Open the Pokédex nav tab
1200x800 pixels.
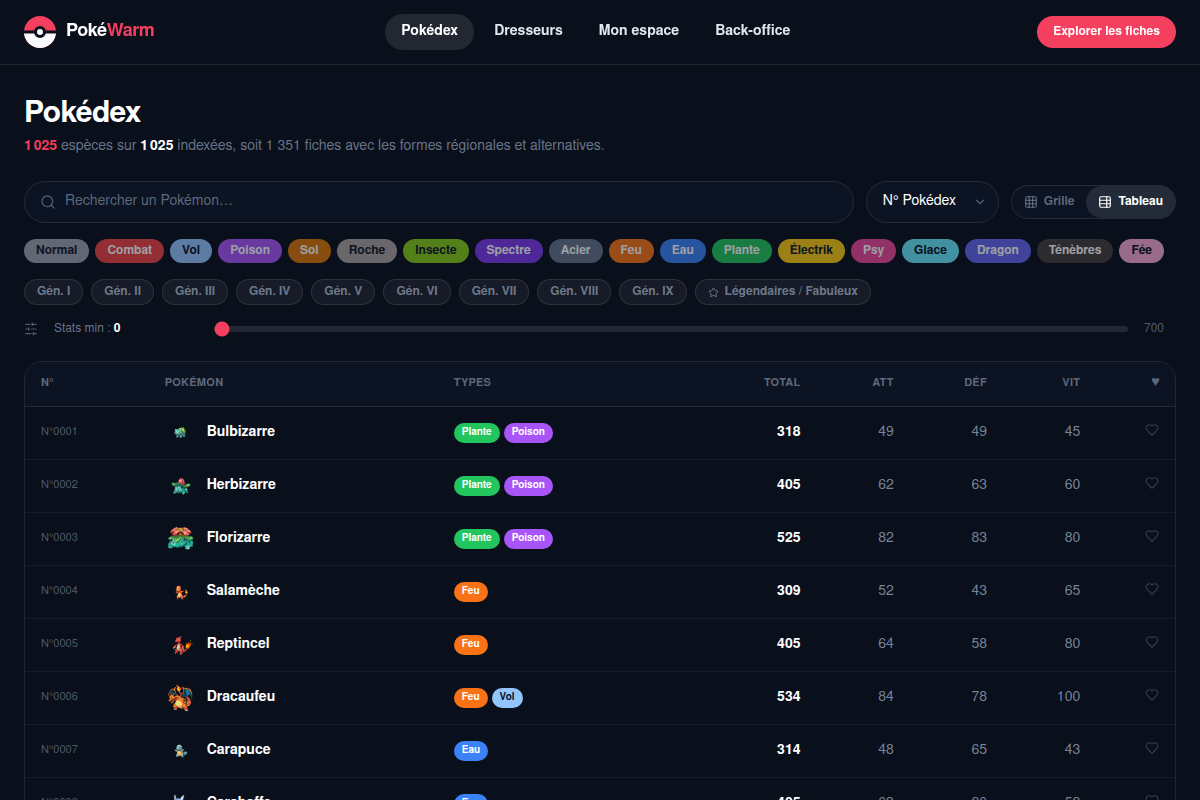[x=429, y=31]
